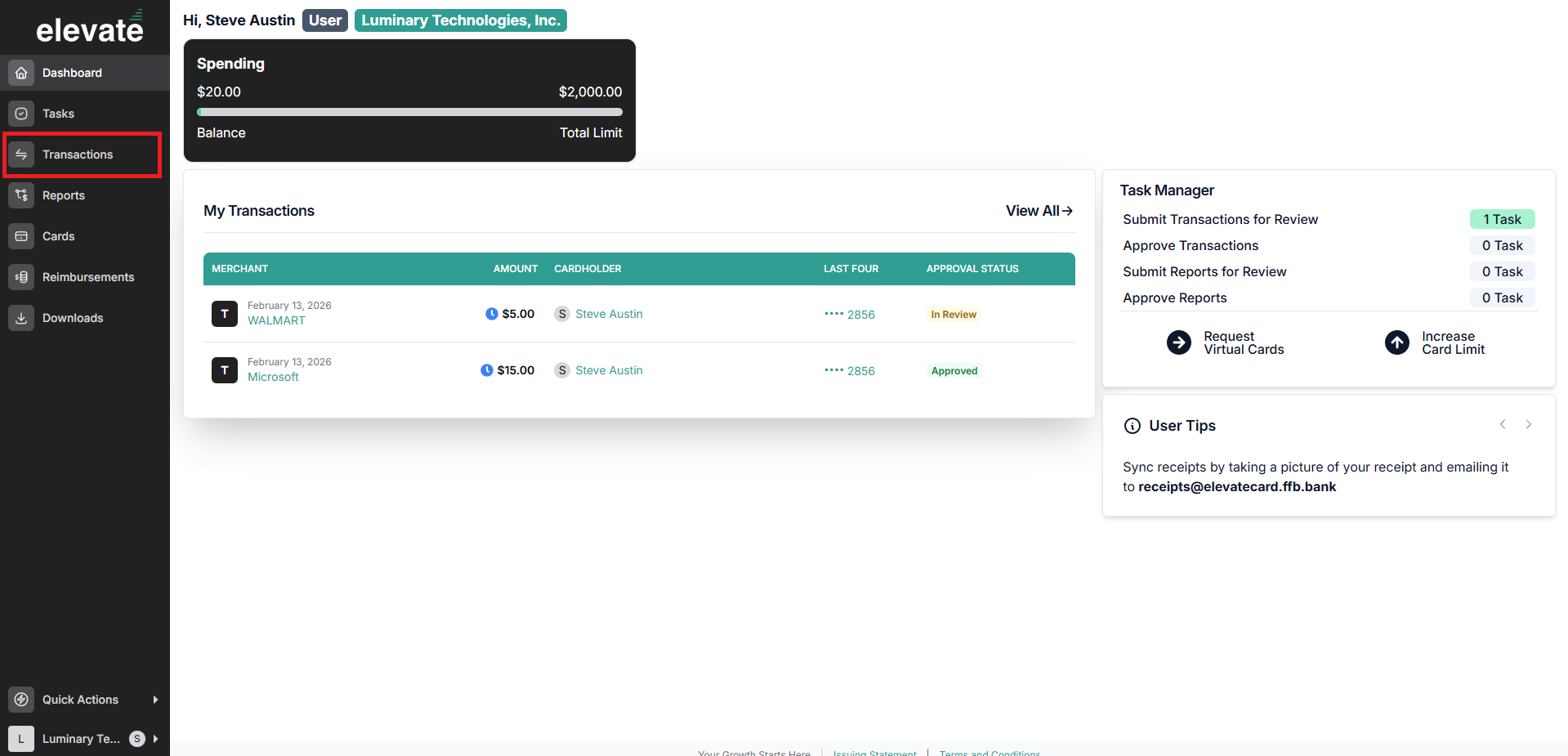Screen dimensions: 1568x756
Task: Click the MERCHANT column header
Action: click(x=239, y=269)
